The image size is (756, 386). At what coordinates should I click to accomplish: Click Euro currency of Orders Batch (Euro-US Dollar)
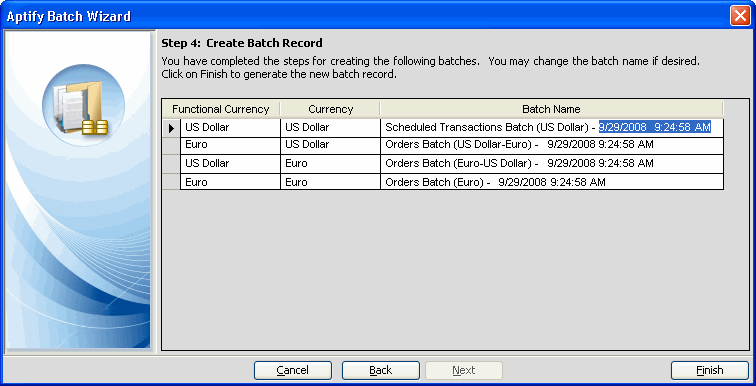[x=330, y=164]
